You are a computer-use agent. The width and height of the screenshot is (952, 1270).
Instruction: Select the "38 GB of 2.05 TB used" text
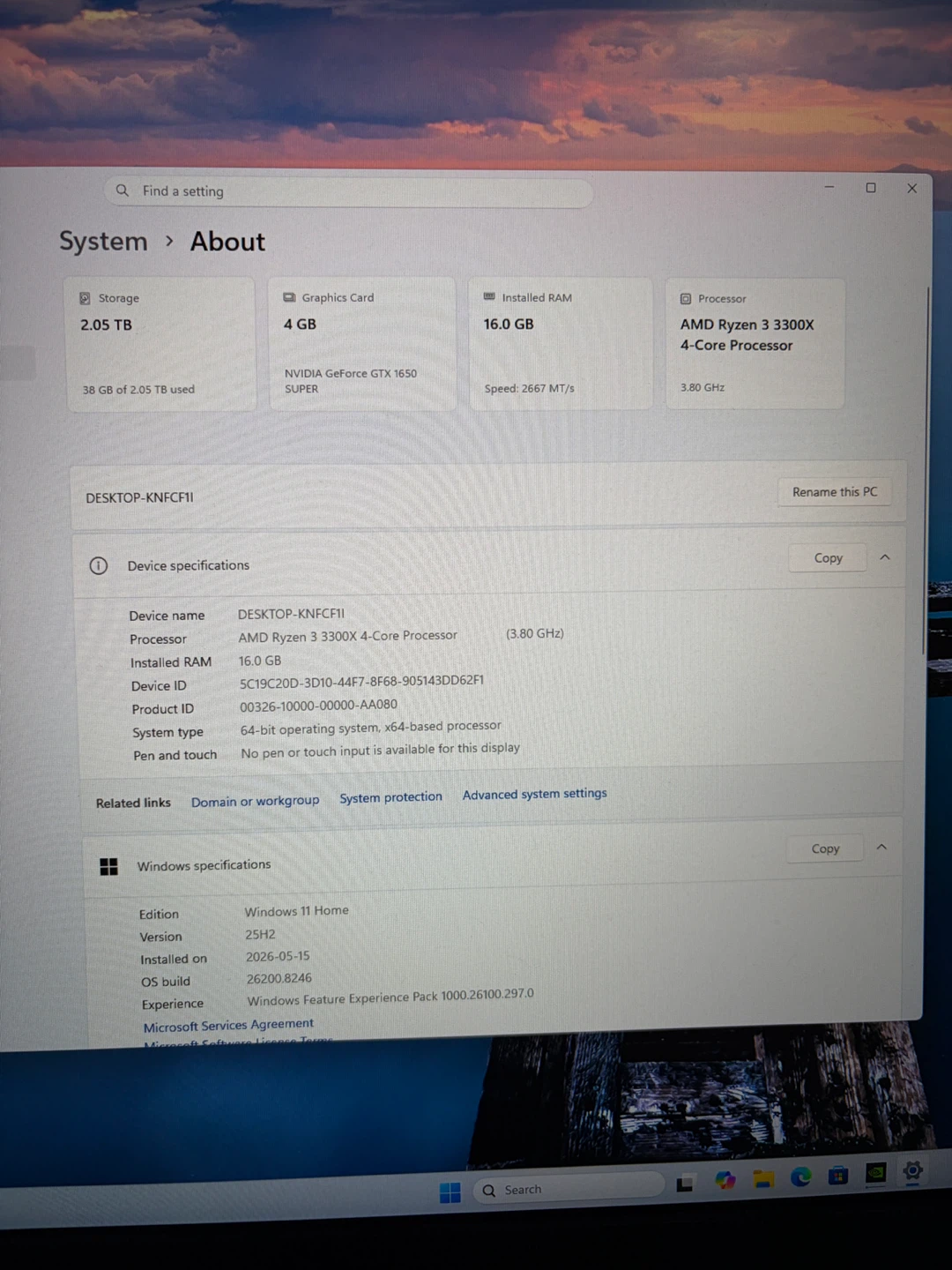pyautogui.click(x=138, y=389)
